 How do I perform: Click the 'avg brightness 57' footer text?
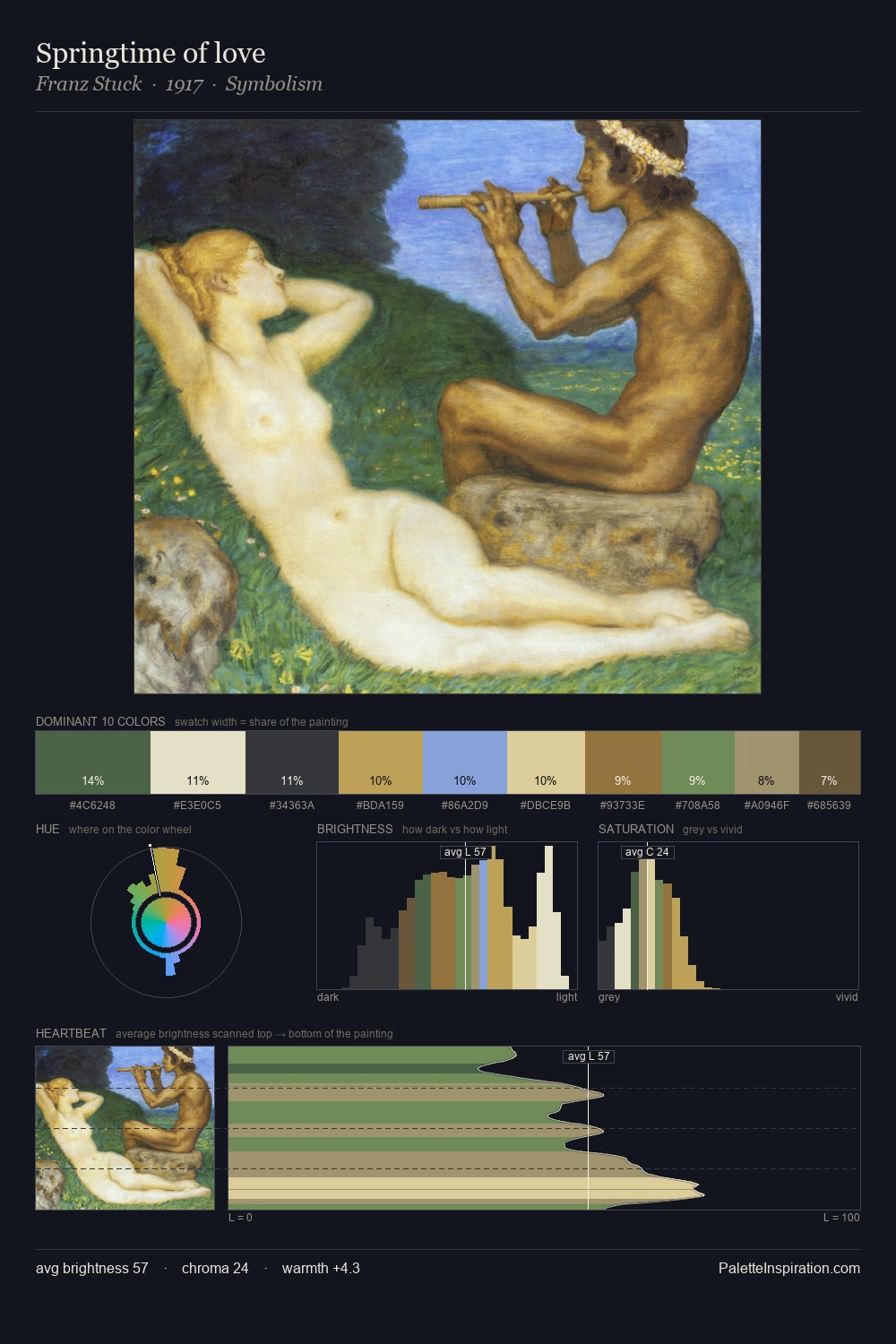[92, 1268]
